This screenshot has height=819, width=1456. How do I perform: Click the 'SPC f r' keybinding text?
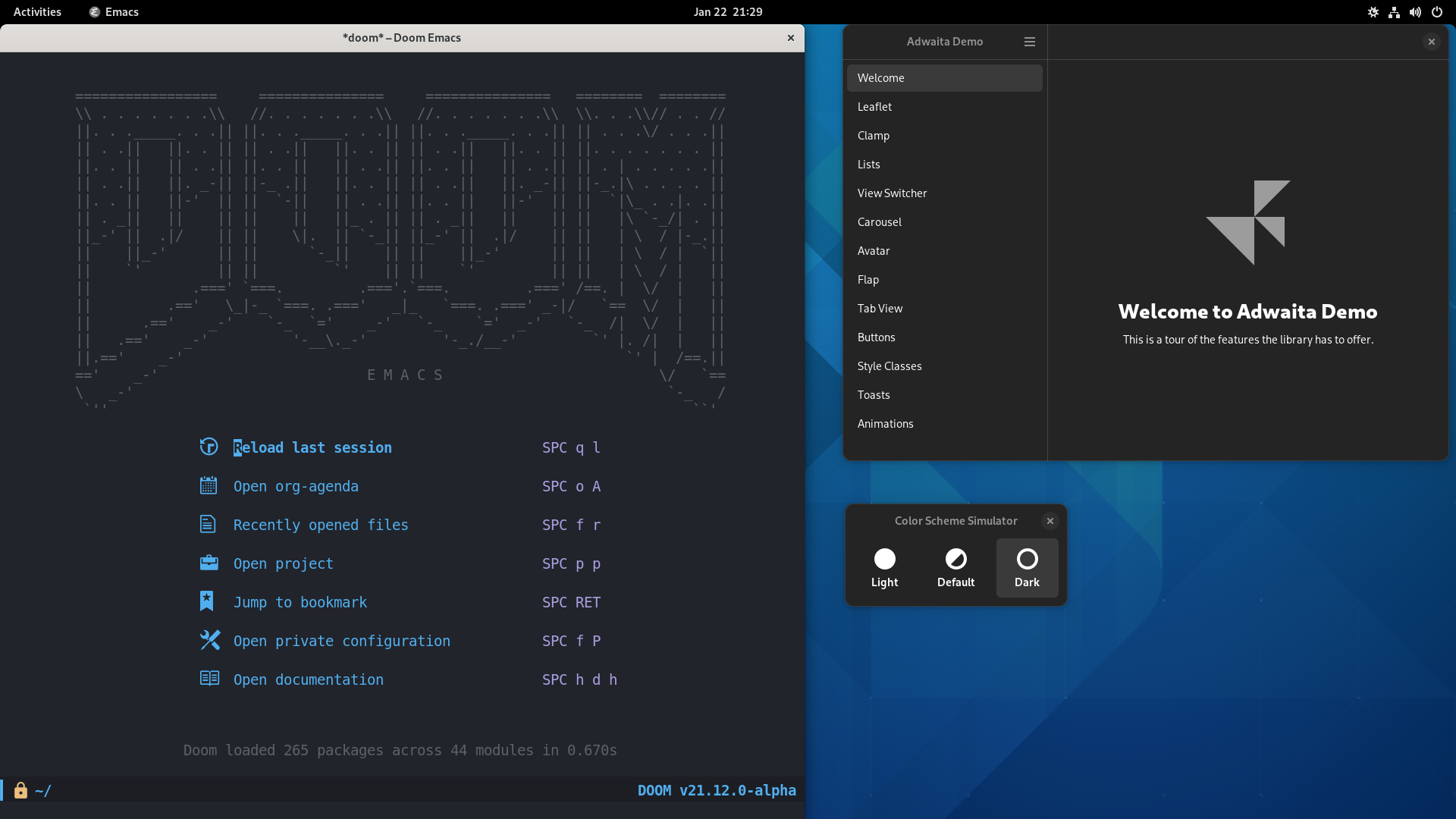pyautogui.click(x=571, y=525)
